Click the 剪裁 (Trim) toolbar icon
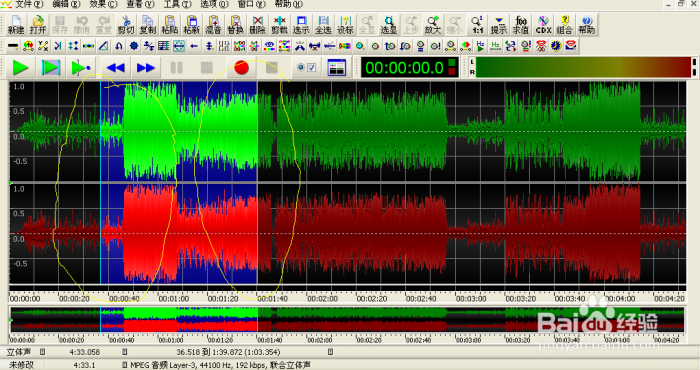The image size is (700, 370). 279,25
